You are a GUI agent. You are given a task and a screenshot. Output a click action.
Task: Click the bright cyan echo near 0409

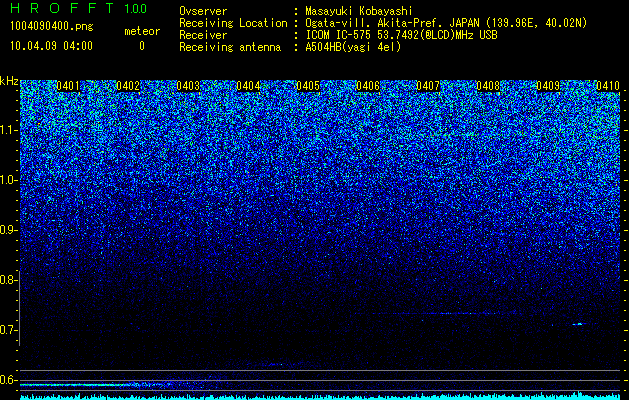click(578, 324)
